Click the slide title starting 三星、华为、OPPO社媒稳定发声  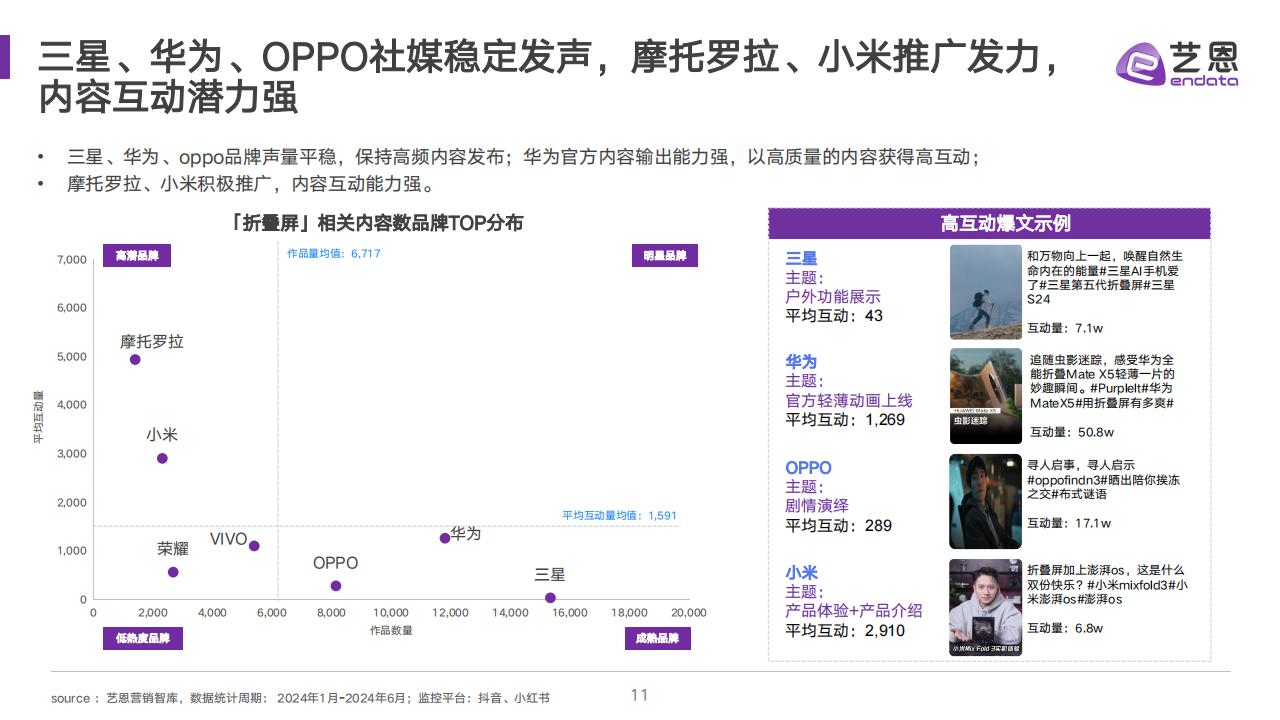551,78
